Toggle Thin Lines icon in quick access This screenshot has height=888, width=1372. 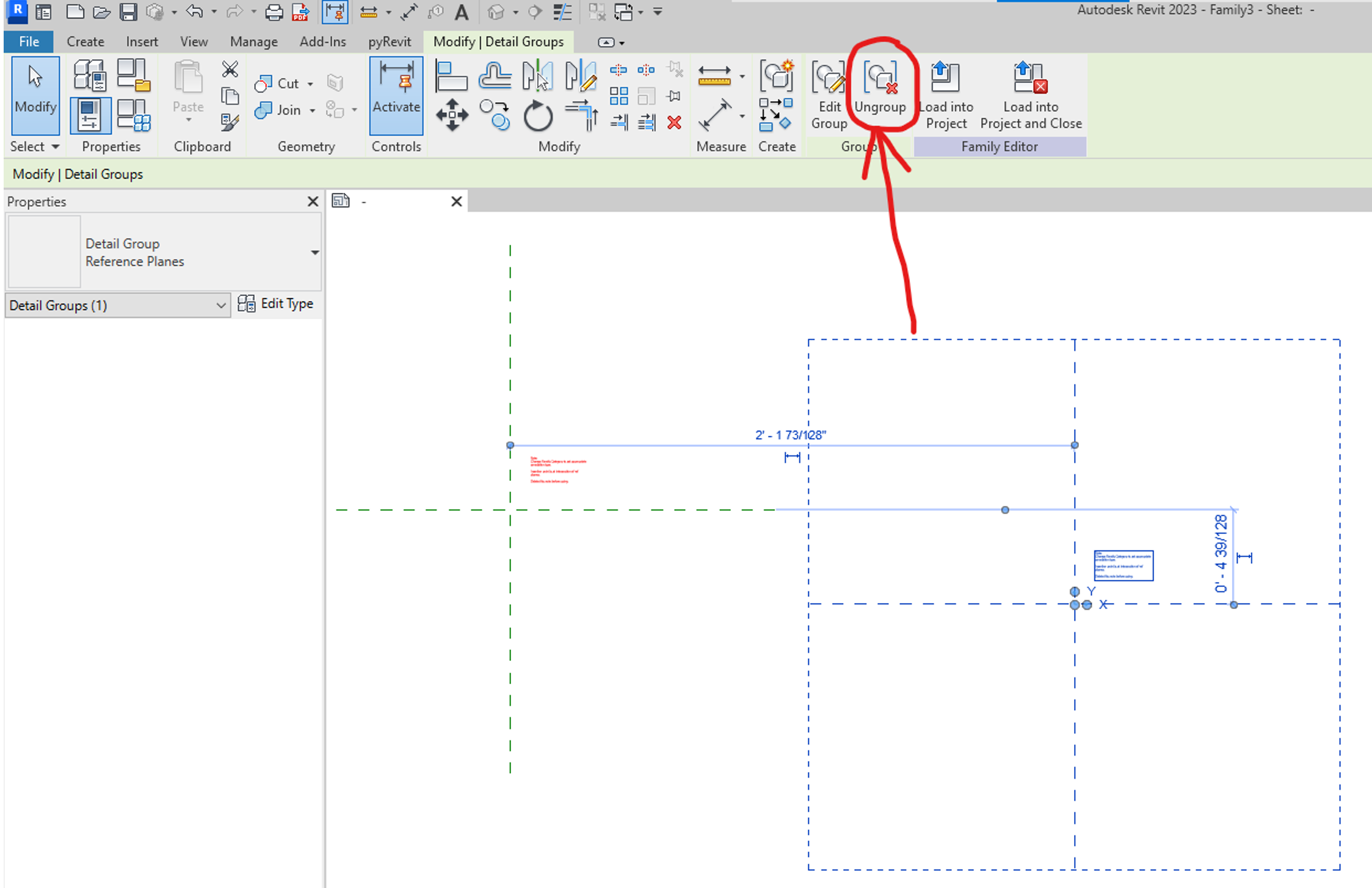pos(562,12)
